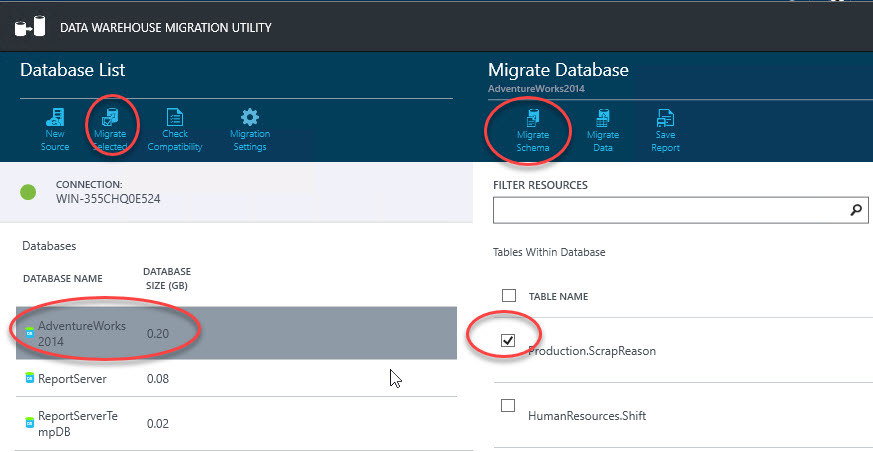
Task: Click the Migrate Data icon
Action: pyautogui.click(x=603, y=119)
